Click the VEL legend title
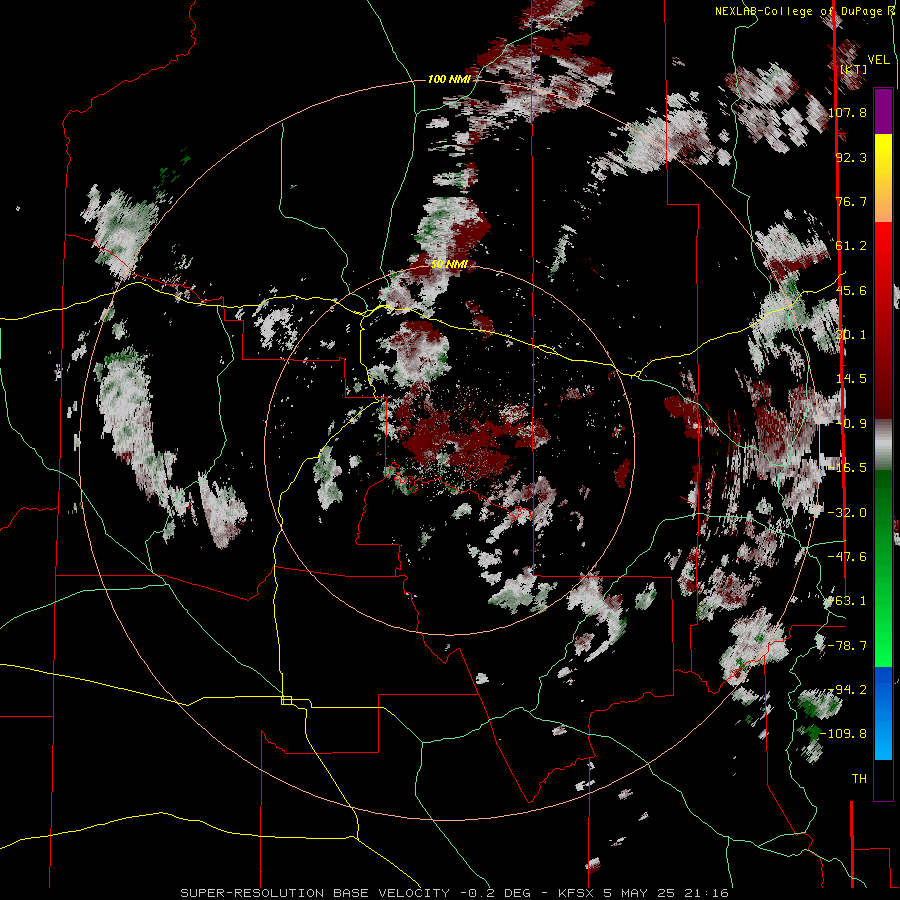The image size is (900, 900). (x=878, y=60)
